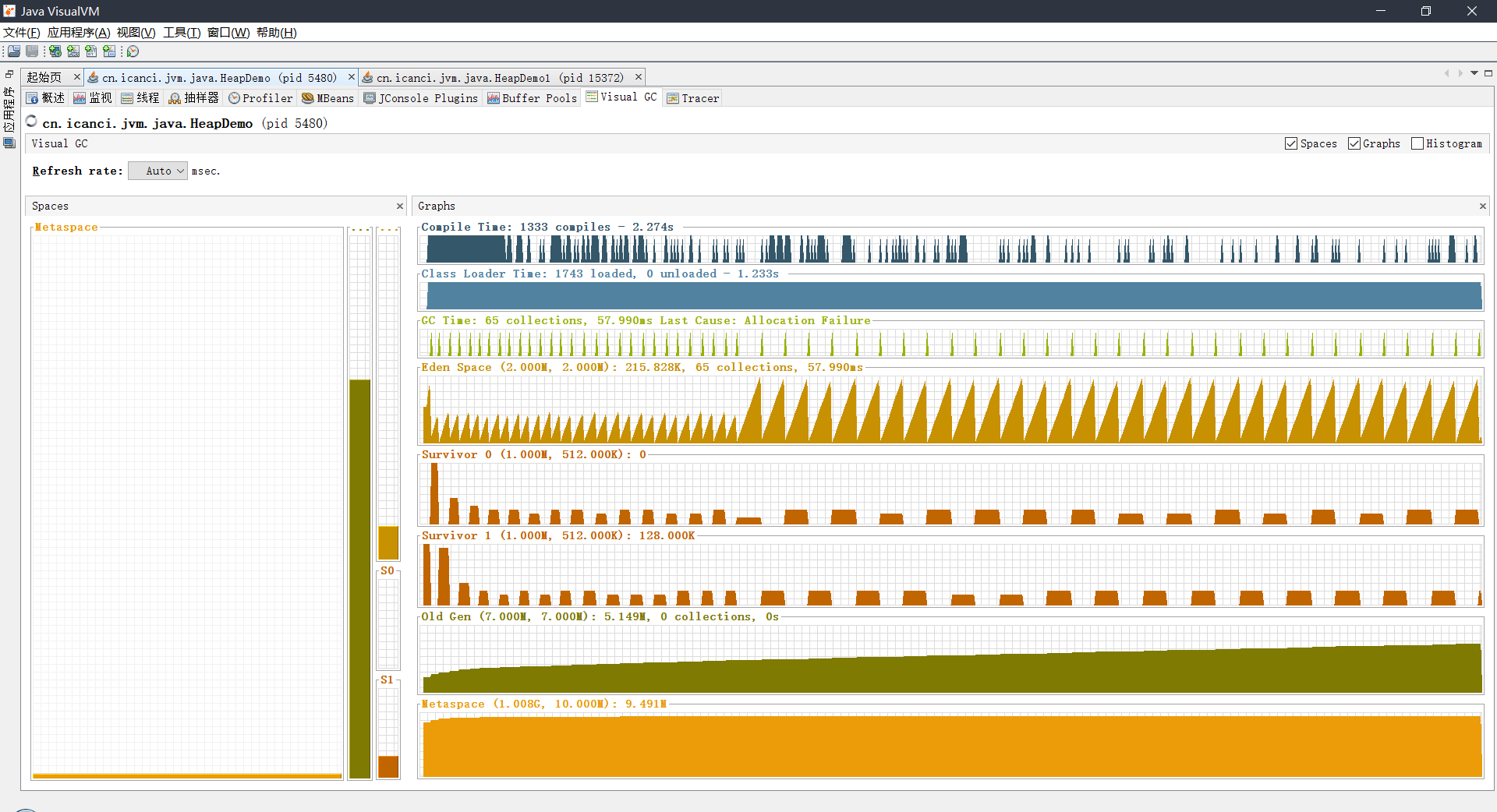The height and width of the screenshot is (812, 1497).
Task: Click the 'Refresh rate:' label
Action: tap(77, 171)
